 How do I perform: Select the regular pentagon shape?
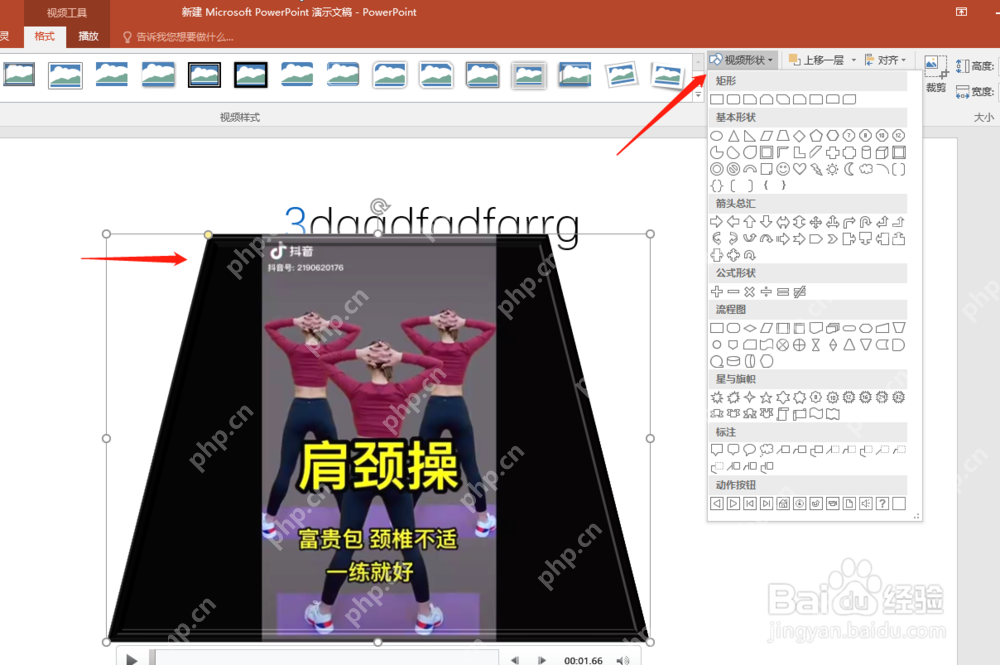click(x=816, y=135)
